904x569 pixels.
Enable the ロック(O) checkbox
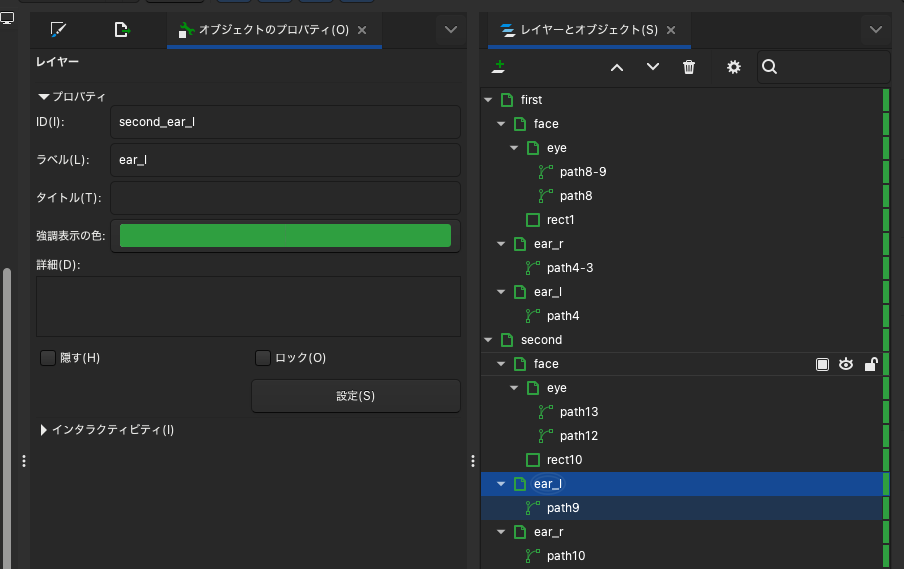(x=263, y=358)
